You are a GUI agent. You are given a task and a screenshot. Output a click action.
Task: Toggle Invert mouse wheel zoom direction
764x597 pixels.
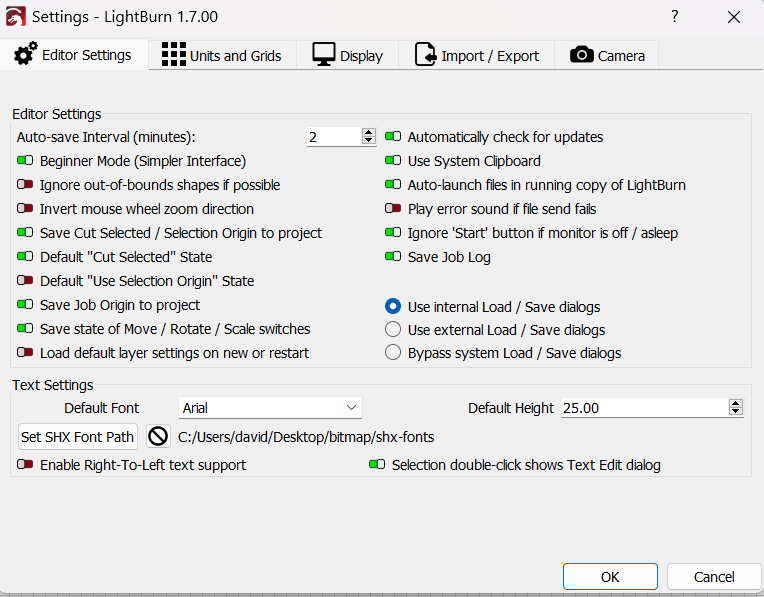(x=25, y=208)
